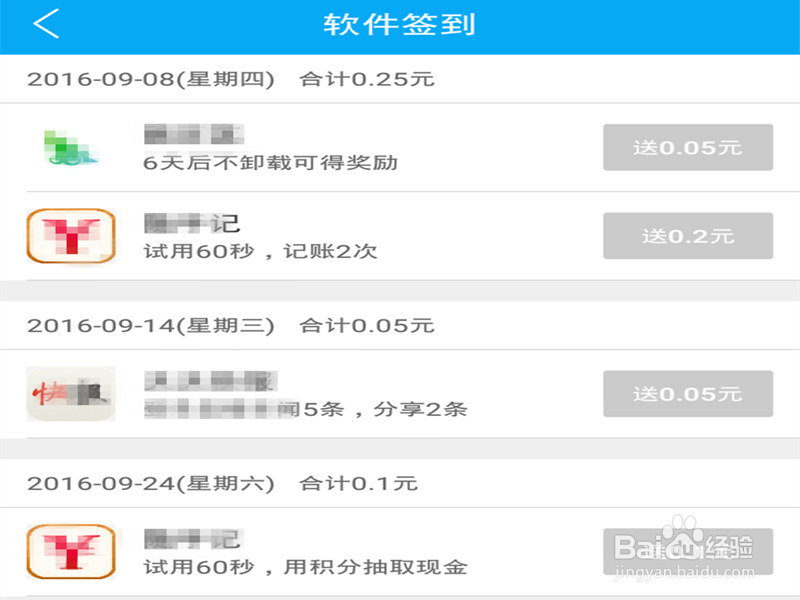Select the app icon beside '分享2条' task

[x=70, y=393]
